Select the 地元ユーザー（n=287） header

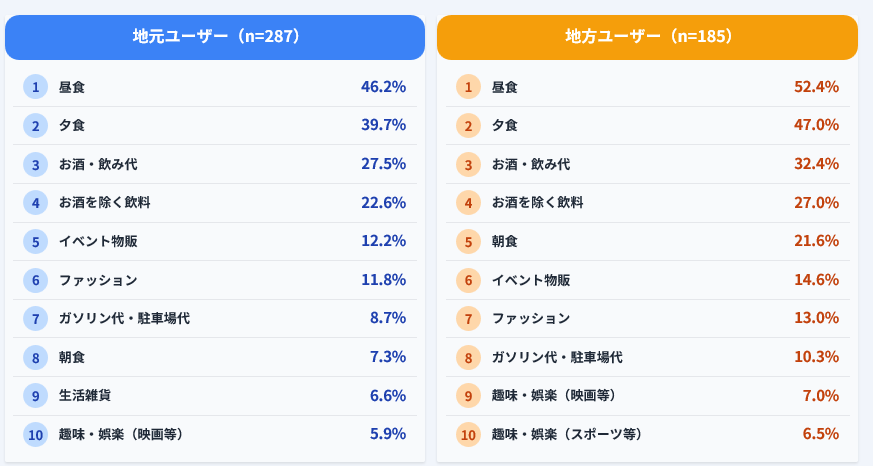point(216,37)
